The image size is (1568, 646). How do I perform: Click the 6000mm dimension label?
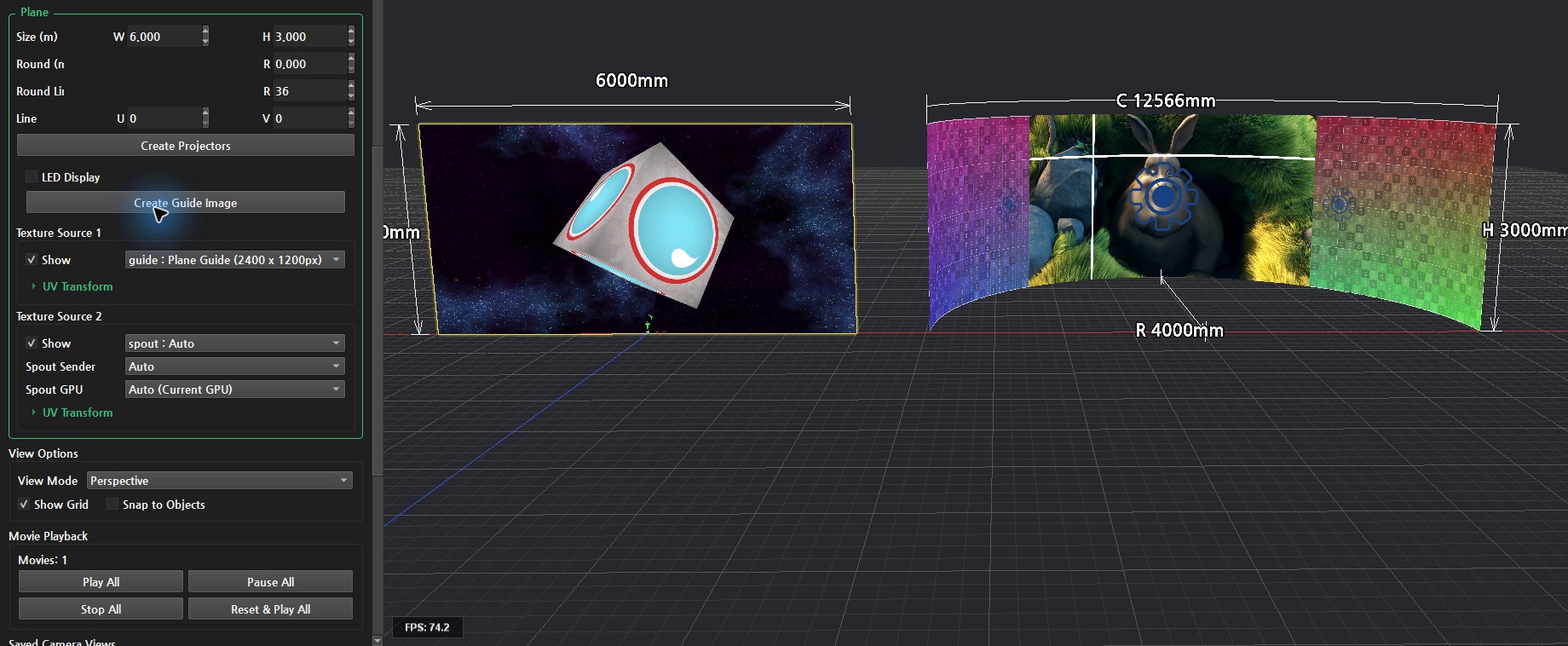pos(631,81)
